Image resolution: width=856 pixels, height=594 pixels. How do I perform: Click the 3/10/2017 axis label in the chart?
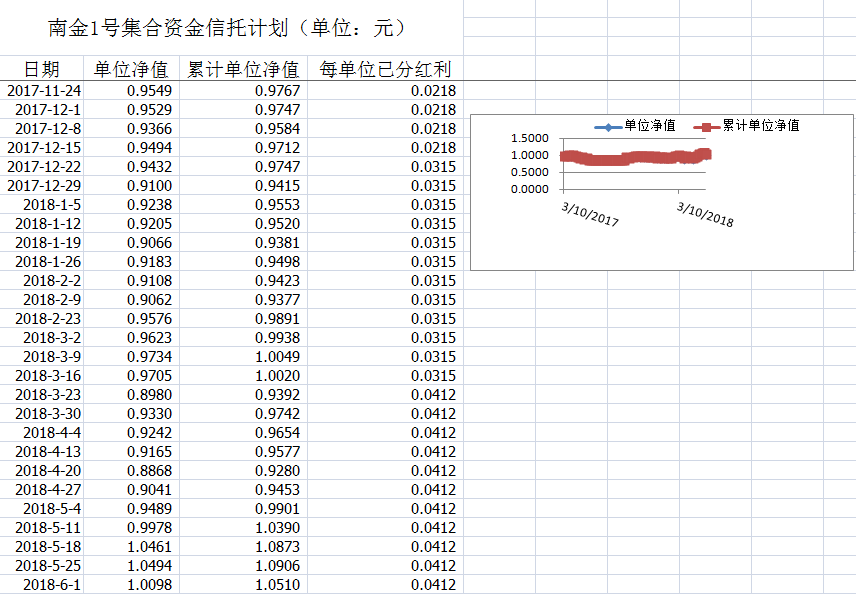pyautogui.click(x=590, y=213)
